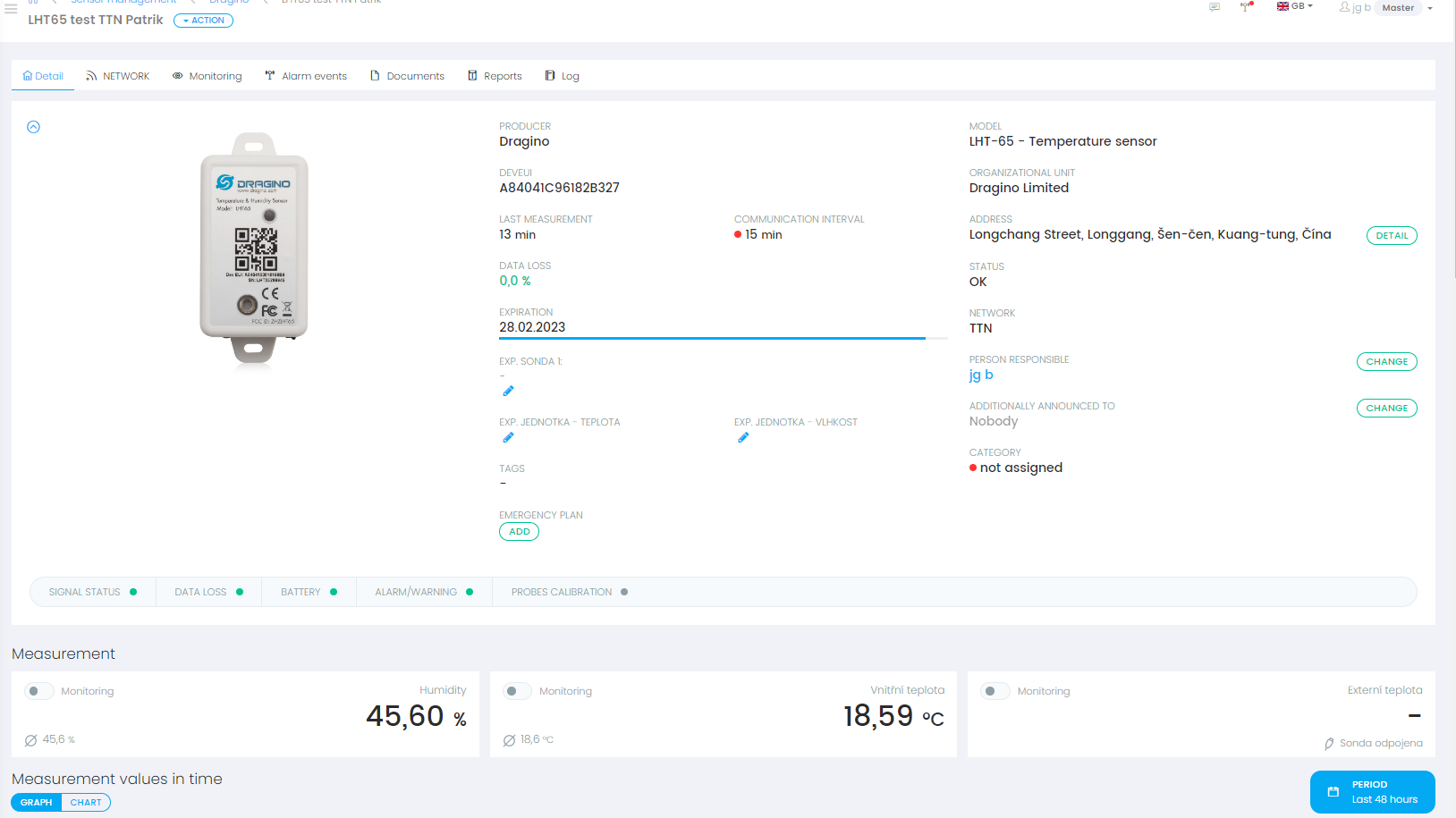Open the hamburger side menu
The height and width of the screenshot is (818, 1456).
11,8
